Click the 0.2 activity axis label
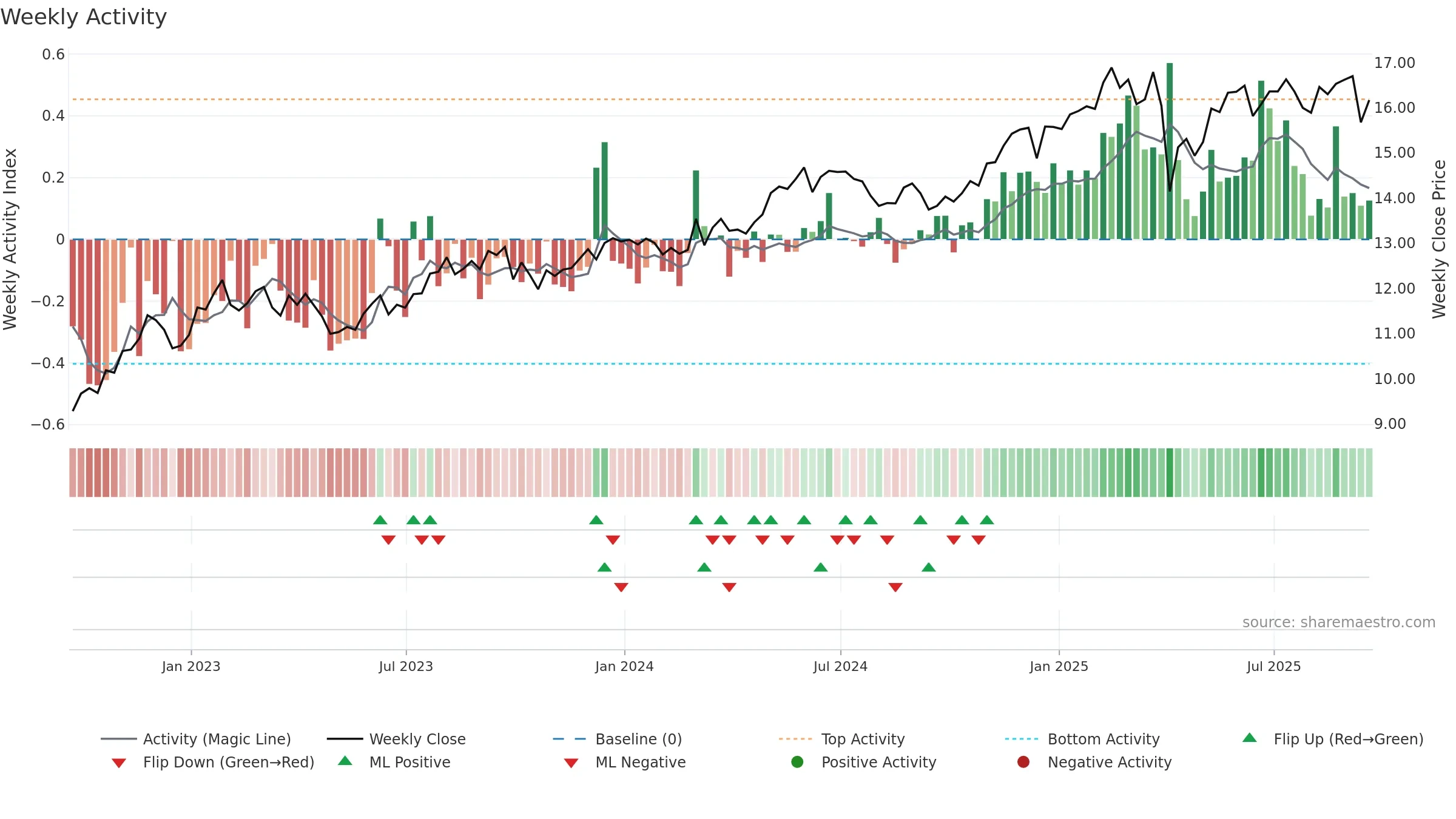This screenshot has height=819, width=1456. tap(53, 178)
